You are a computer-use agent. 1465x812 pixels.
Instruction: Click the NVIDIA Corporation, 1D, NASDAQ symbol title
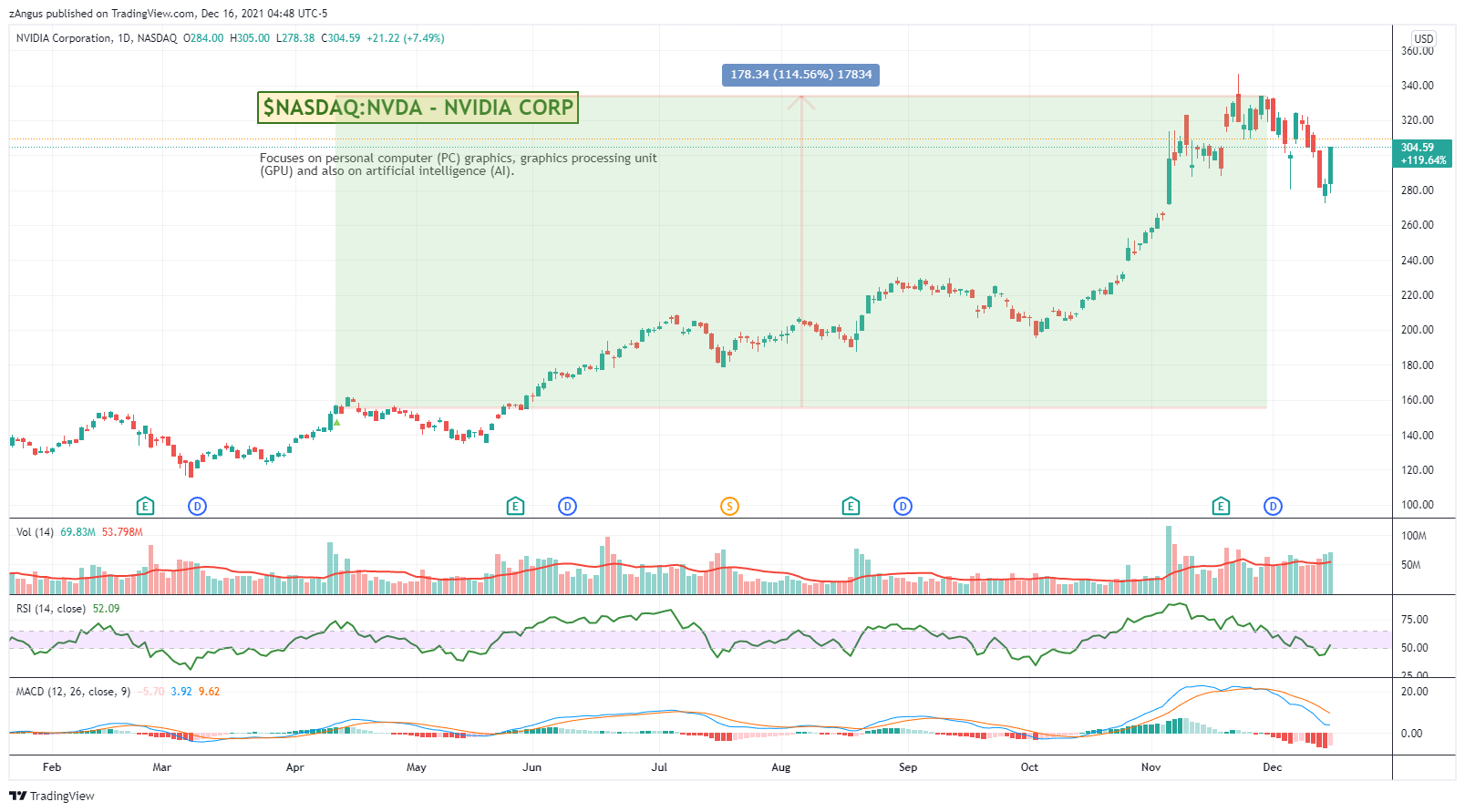click(97, 38)
